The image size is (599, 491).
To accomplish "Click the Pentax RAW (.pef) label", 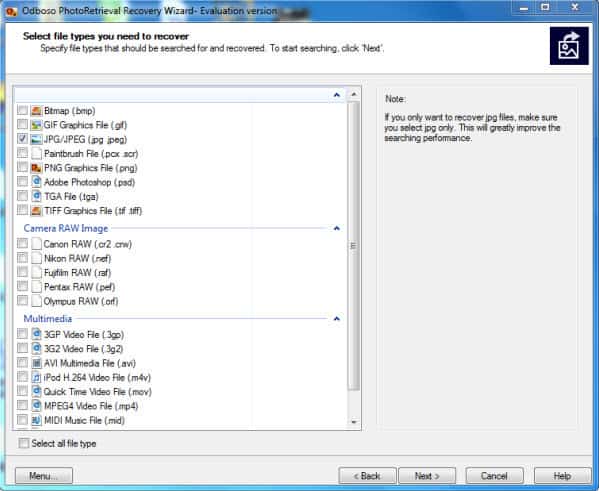I will point(79,287).
